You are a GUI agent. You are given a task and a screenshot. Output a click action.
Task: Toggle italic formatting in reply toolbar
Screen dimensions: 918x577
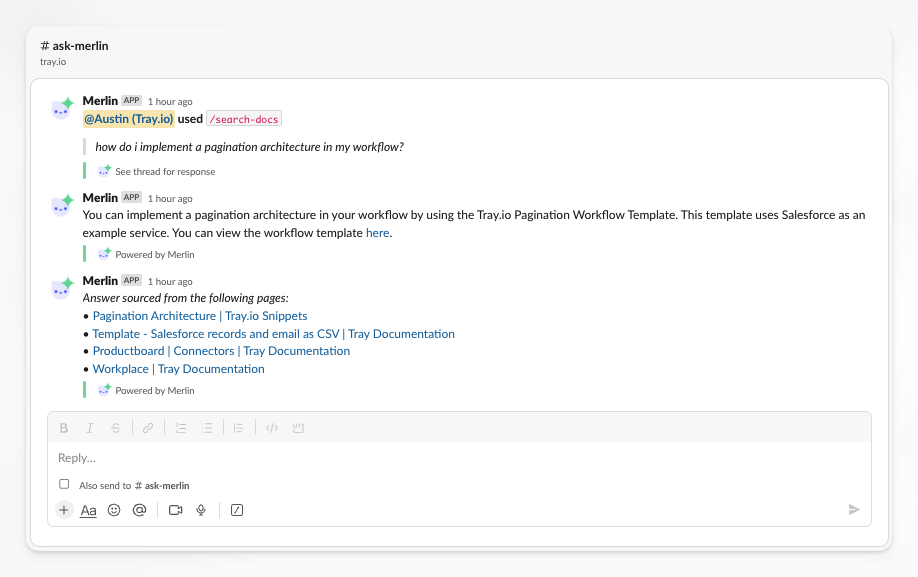click(90, 428)
